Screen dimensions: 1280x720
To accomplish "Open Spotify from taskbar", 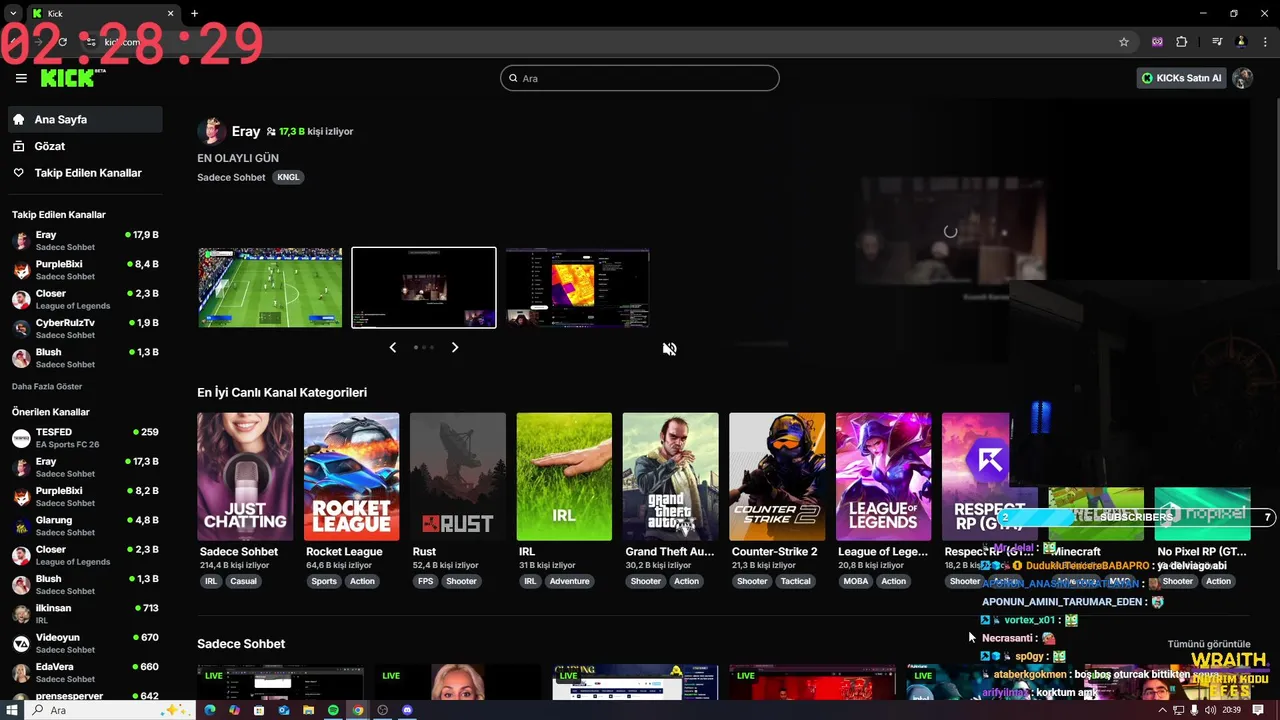I will click(333, 710).
